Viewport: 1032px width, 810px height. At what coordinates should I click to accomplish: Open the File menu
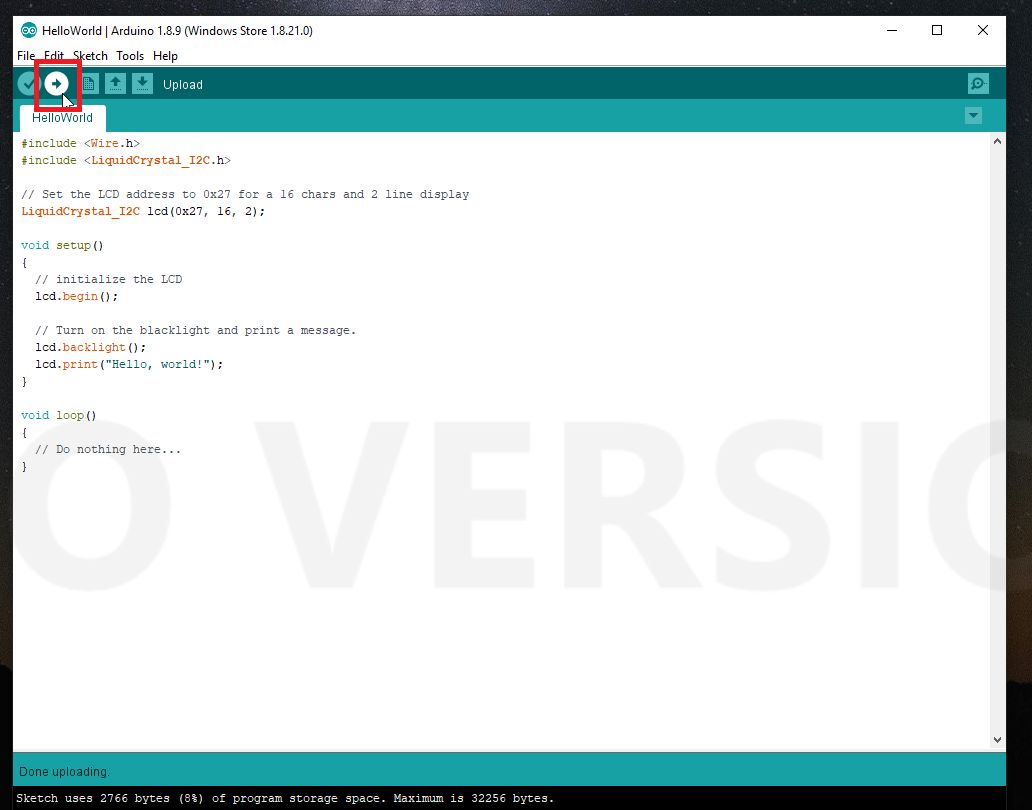pos(26,56)
